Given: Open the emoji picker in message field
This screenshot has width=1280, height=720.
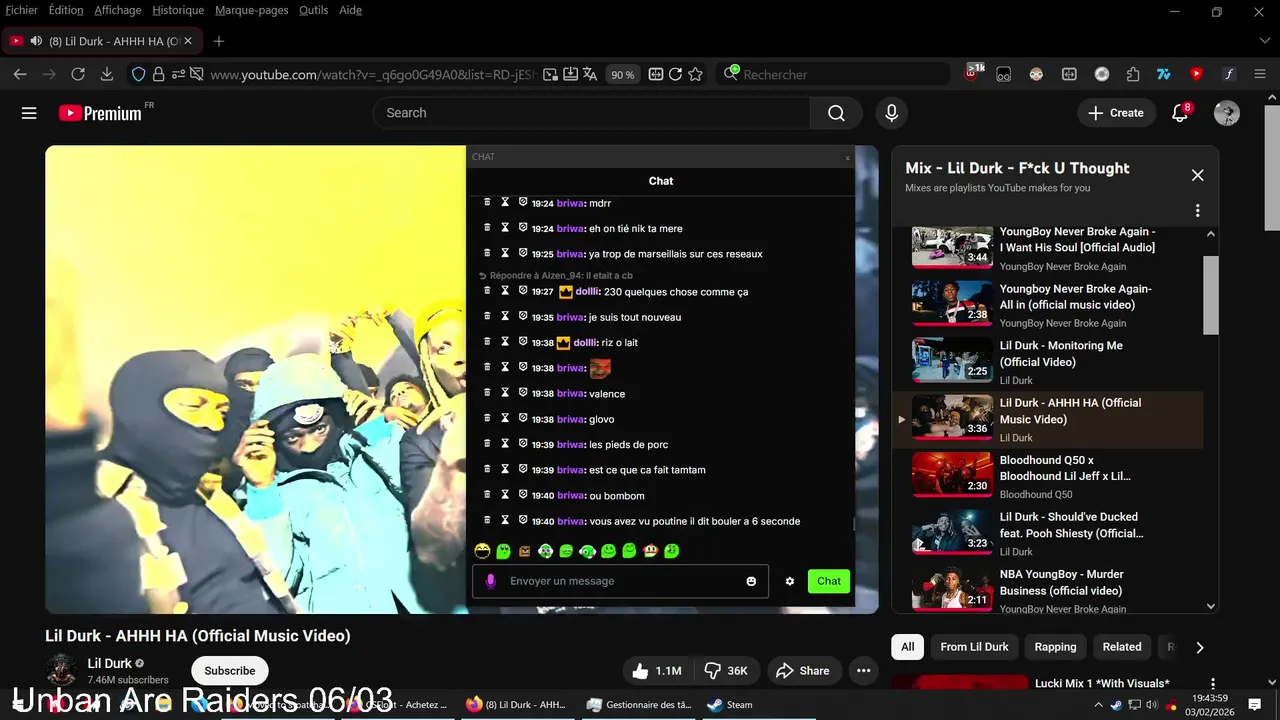Looking at the screenshot, I should (x=751, y=581).
